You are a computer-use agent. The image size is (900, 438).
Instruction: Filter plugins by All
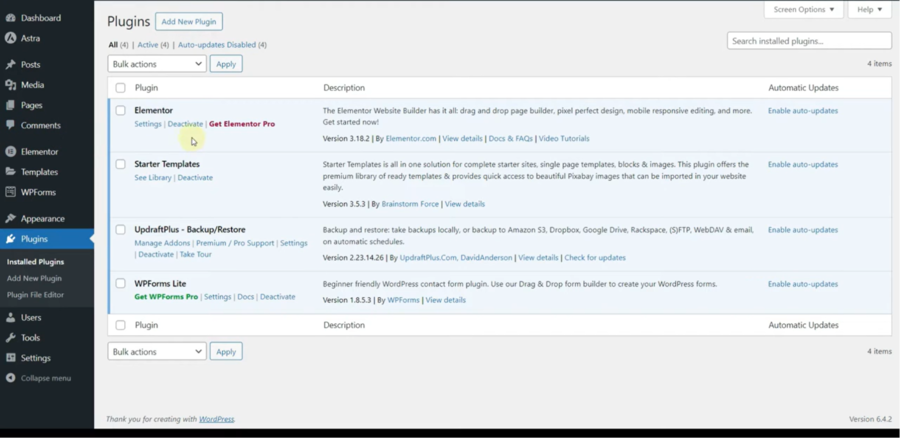[x=113, y=45]
